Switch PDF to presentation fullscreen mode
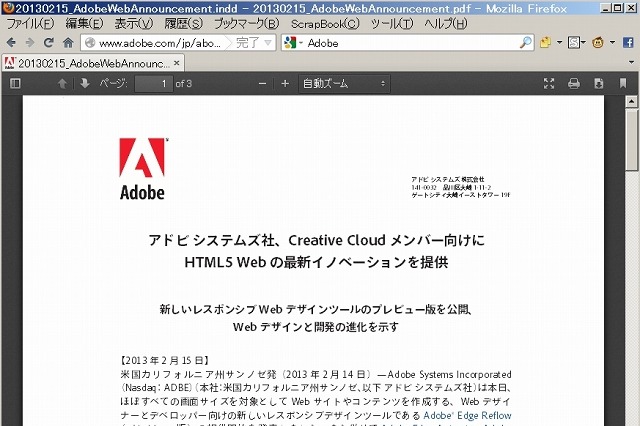The height and width of the screenshot is (426, 640). pyautogui.click(x=549, y=84)
